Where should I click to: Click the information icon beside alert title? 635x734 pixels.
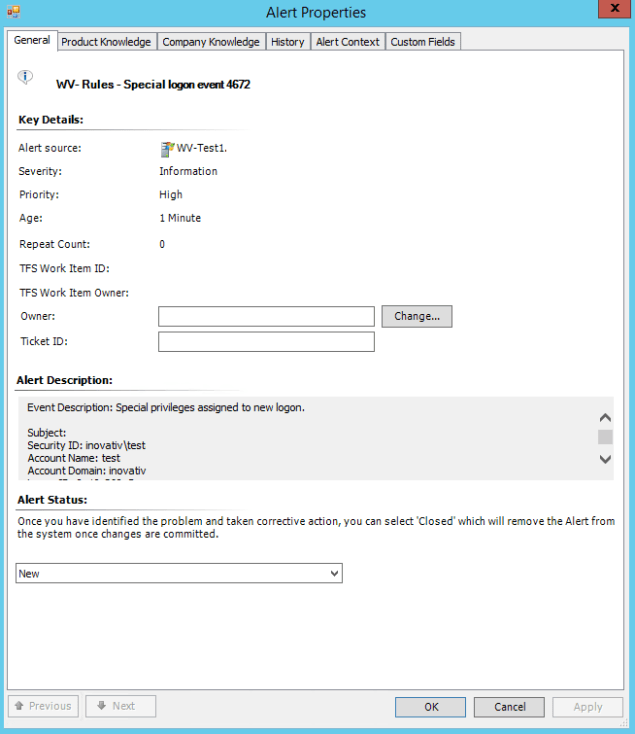[26, 77]
